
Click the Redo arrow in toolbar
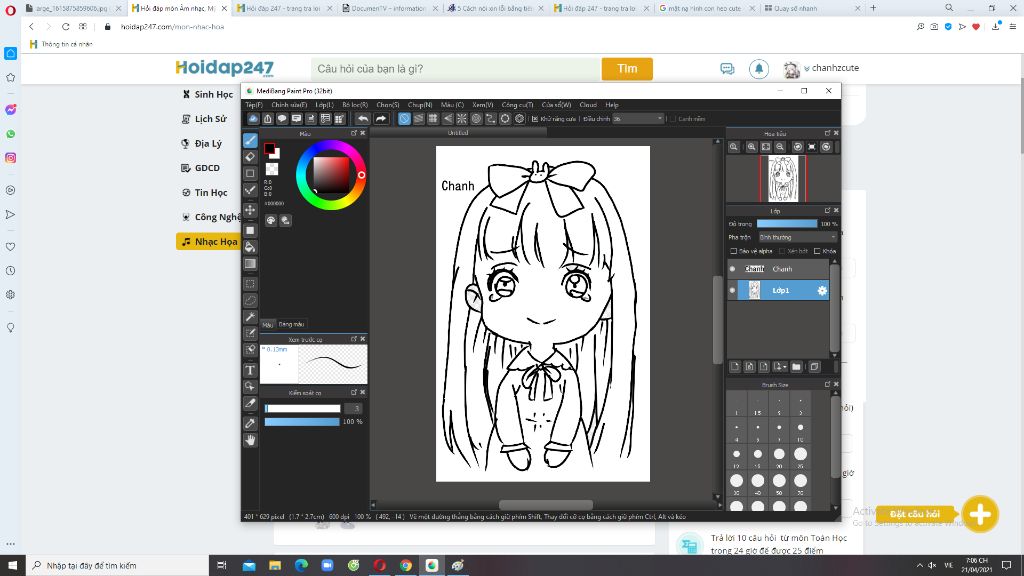tap(381, 119)
